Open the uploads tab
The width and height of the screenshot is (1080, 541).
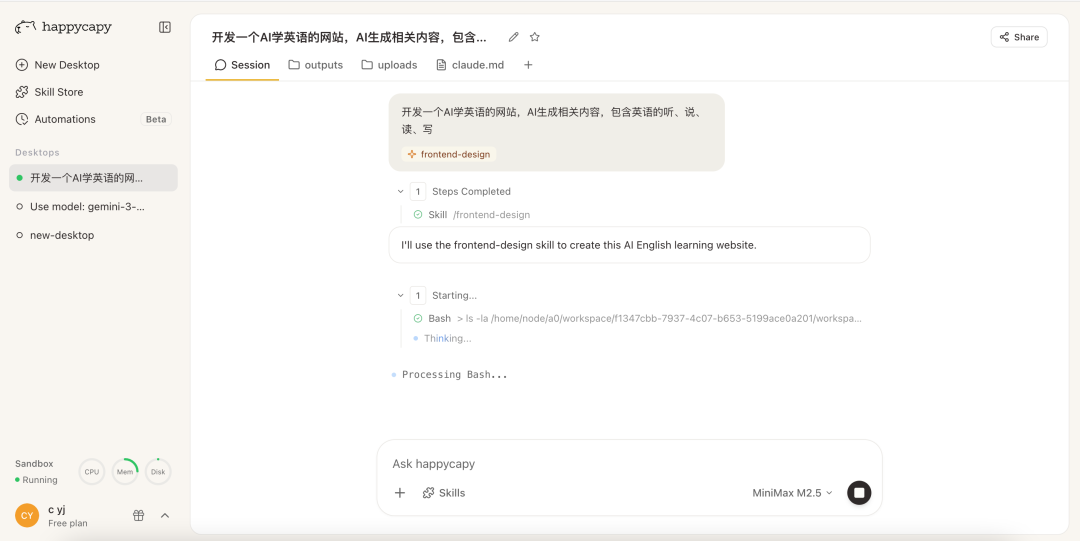(x=389, y=65)
